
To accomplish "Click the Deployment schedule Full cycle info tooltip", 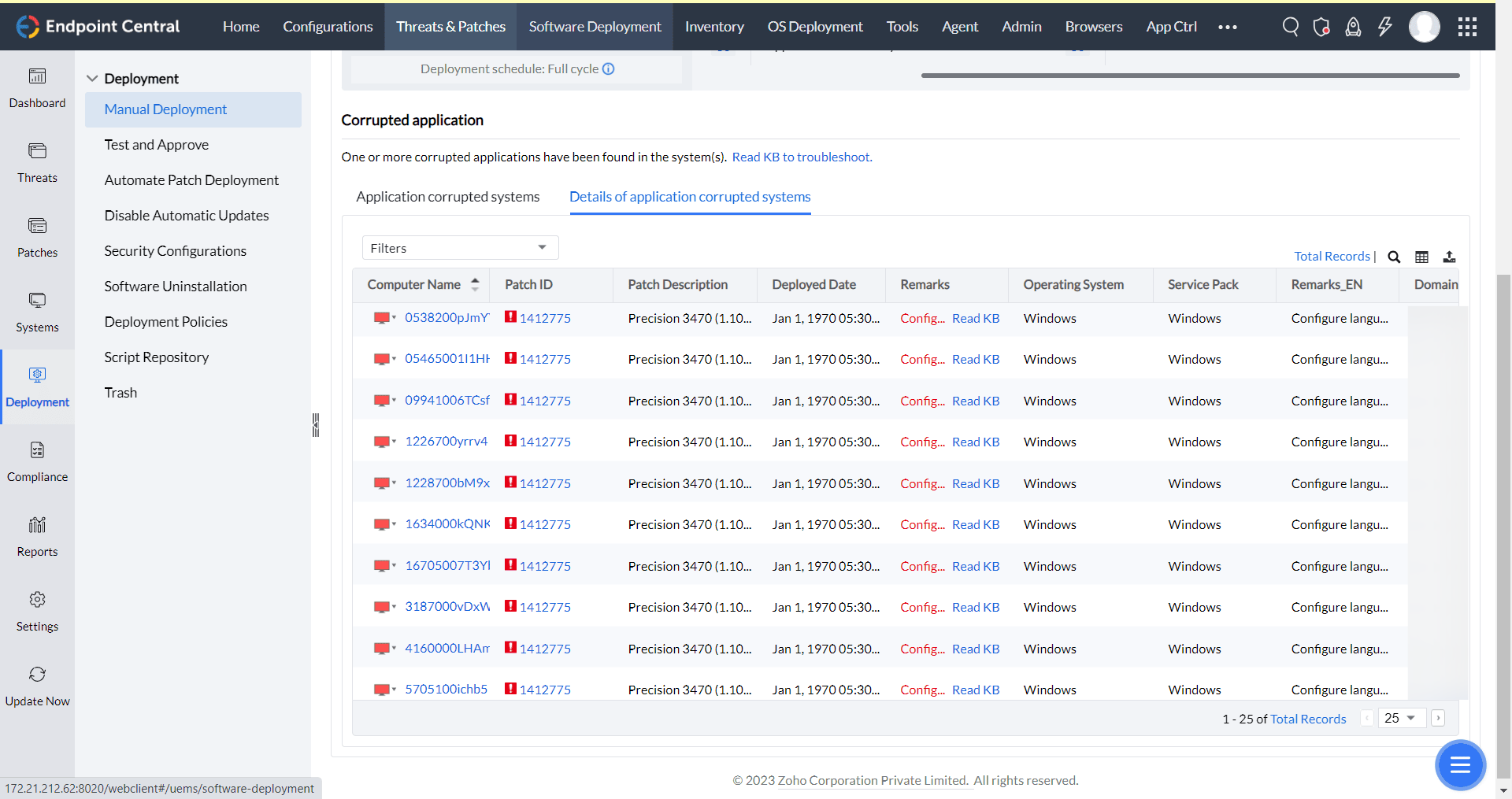I will click(x=608, y=68).
